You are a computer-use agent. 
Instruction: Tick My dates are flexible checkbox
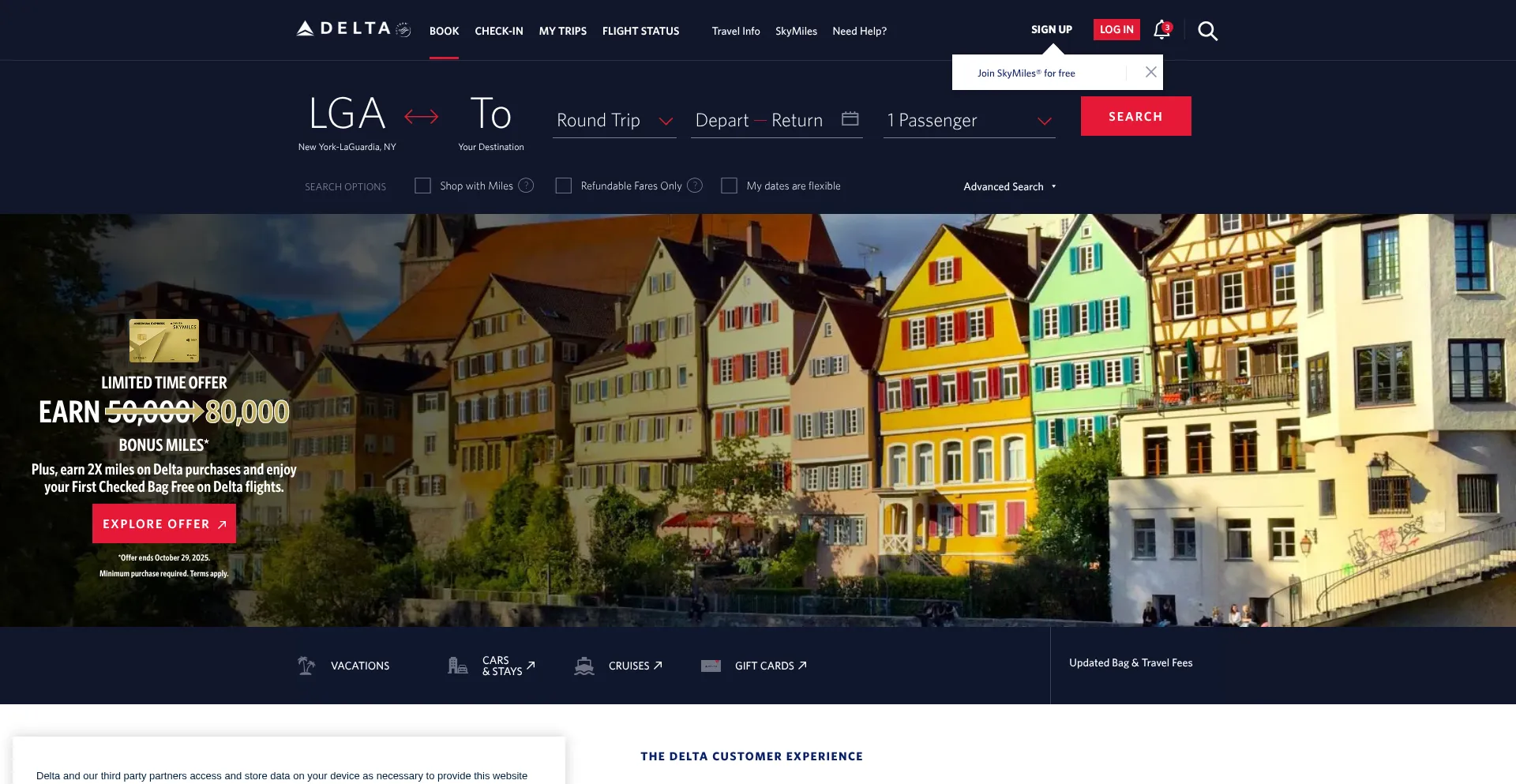click(x=730, y=186)
